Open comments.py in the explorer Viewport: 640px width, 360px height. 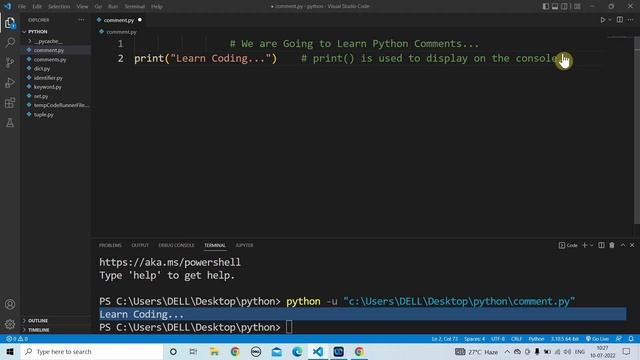(50, 60)
